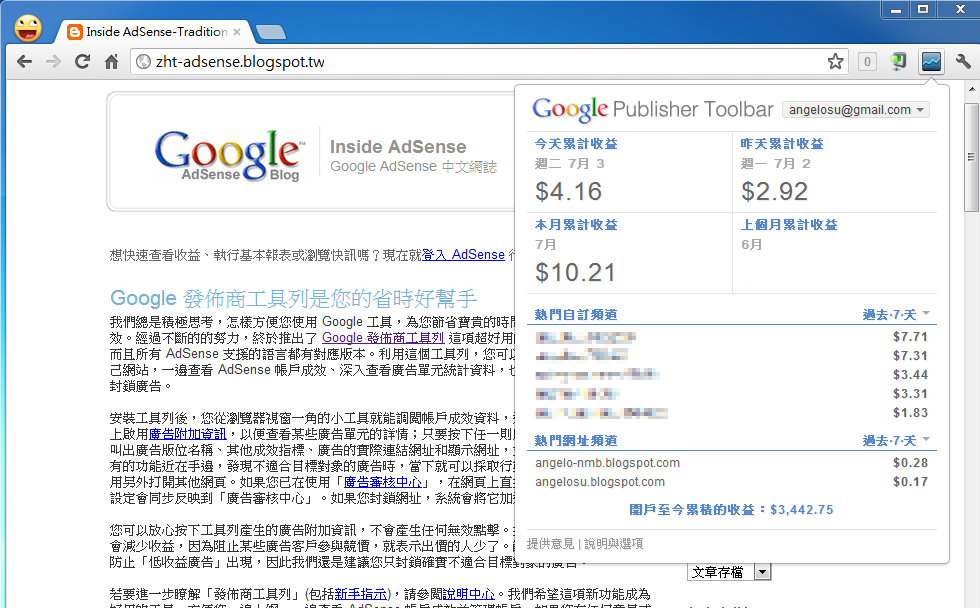Viewport: 980px width, 608px height.
Task: Click the home button
Action: pos(112,61)
